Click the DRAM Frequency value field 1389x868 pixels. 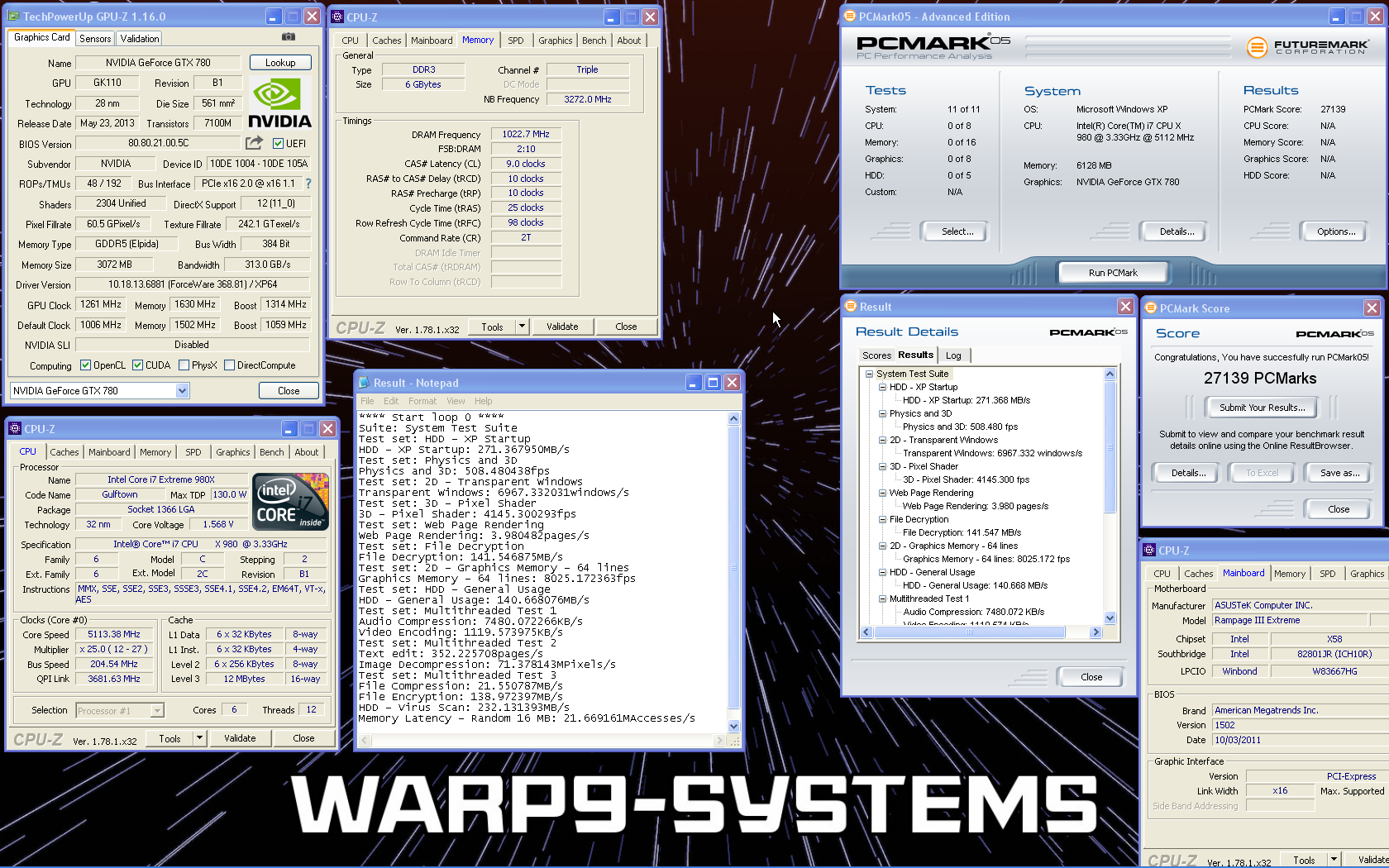click(526, 134)
